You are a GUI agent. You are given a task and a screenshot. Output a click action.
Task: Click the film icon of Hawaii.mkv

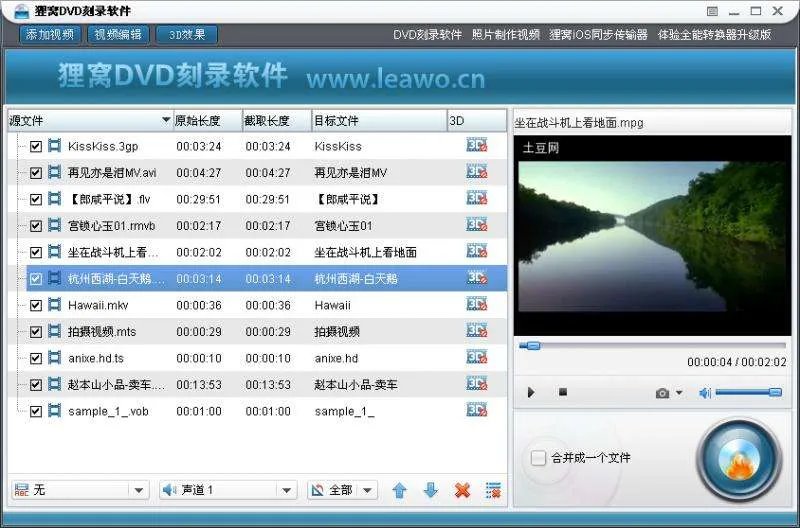(x=54, y=305)
